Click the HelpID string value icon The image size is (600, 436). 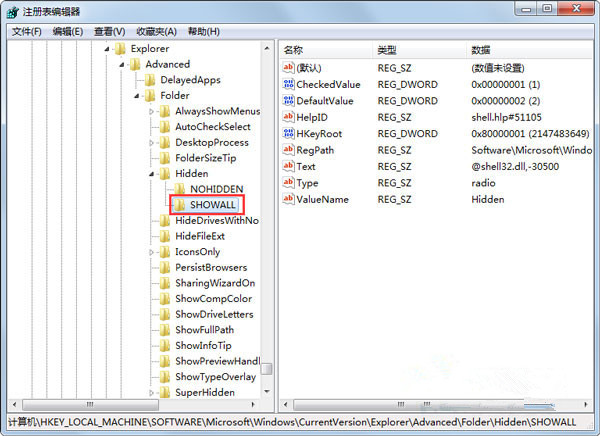288,118
